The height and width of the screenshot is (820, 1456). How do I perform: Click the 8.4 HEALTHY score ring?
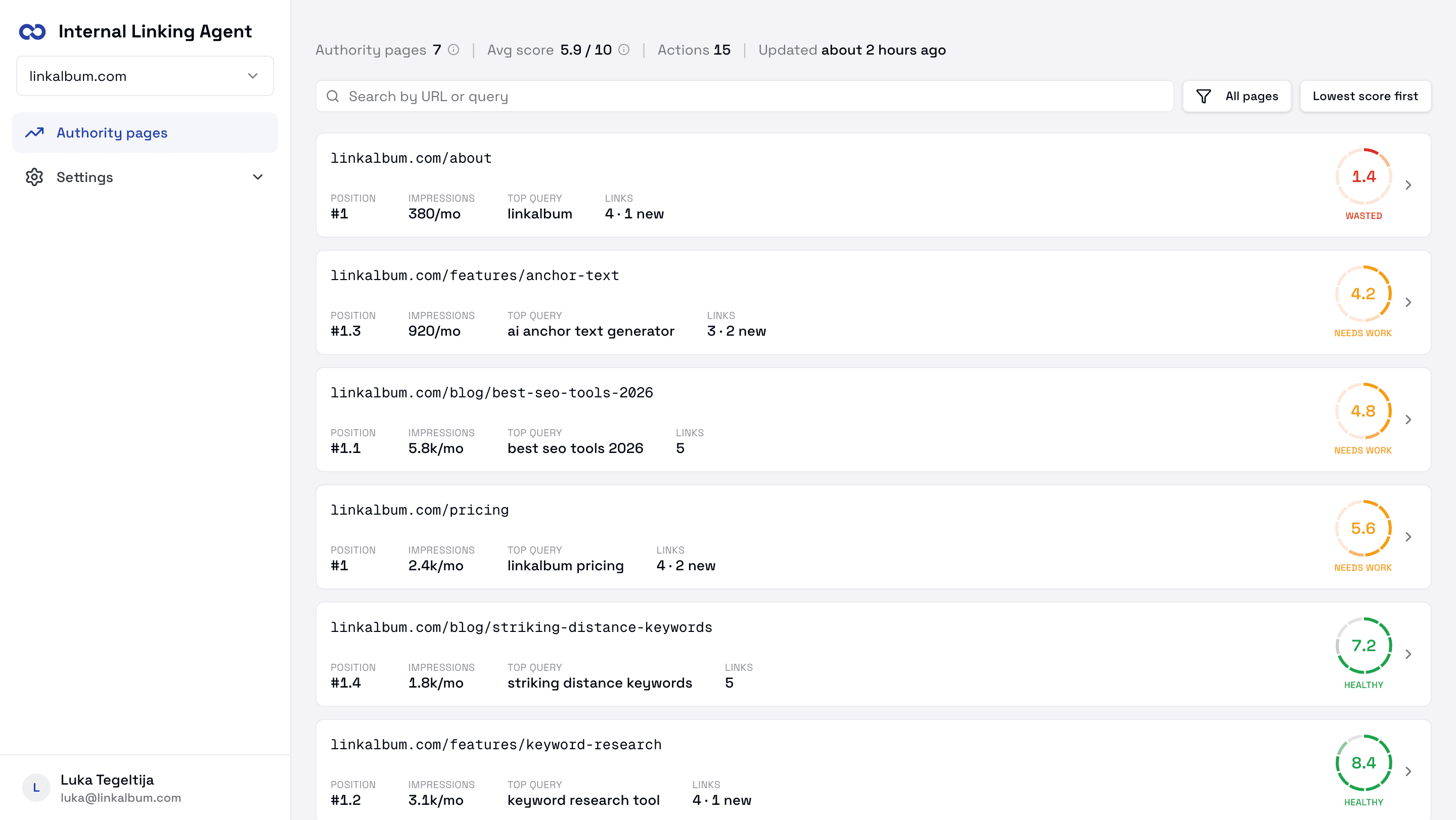1363,763
